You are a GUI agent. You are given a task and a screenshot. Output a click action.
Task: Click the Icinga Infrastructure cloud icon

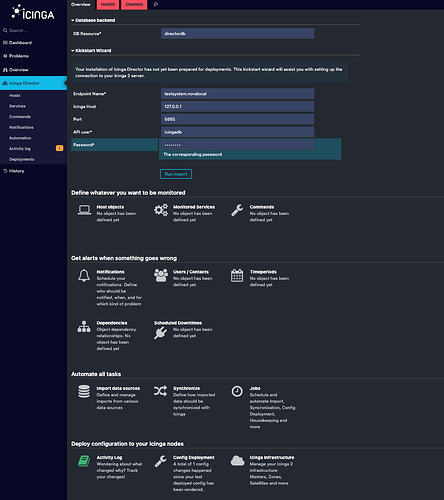coord(237,461)
